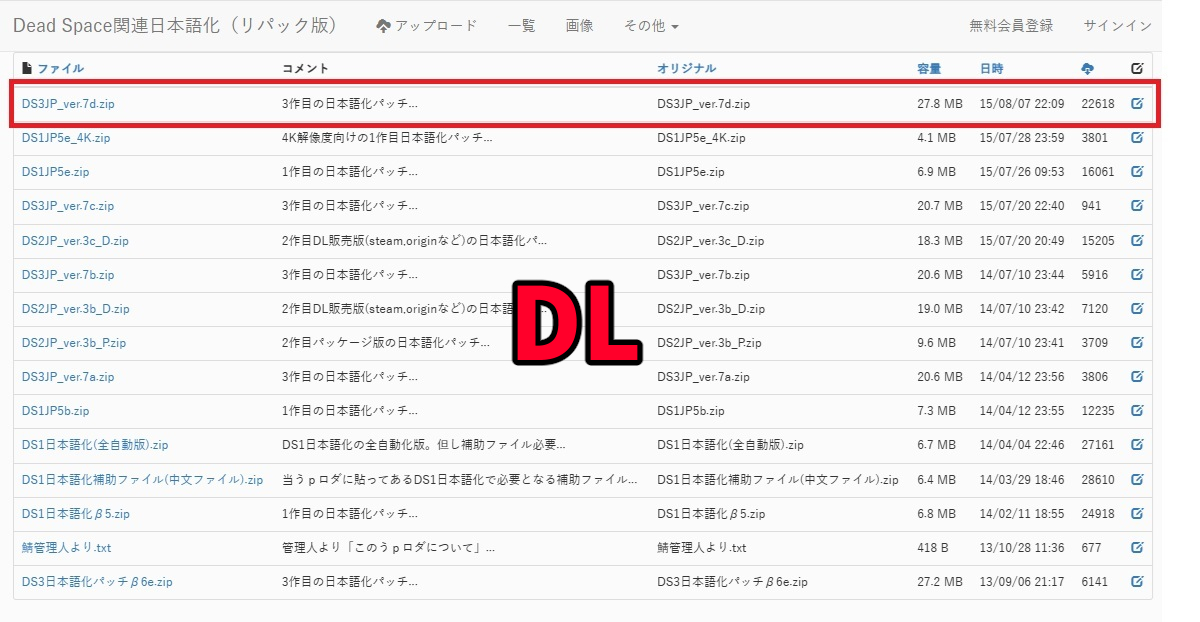Click edit icon for DS3日本語化パッチβ6e.zip row
Image resolution: width=1200 pixels, height=622 pixels.
point(1137,581)
